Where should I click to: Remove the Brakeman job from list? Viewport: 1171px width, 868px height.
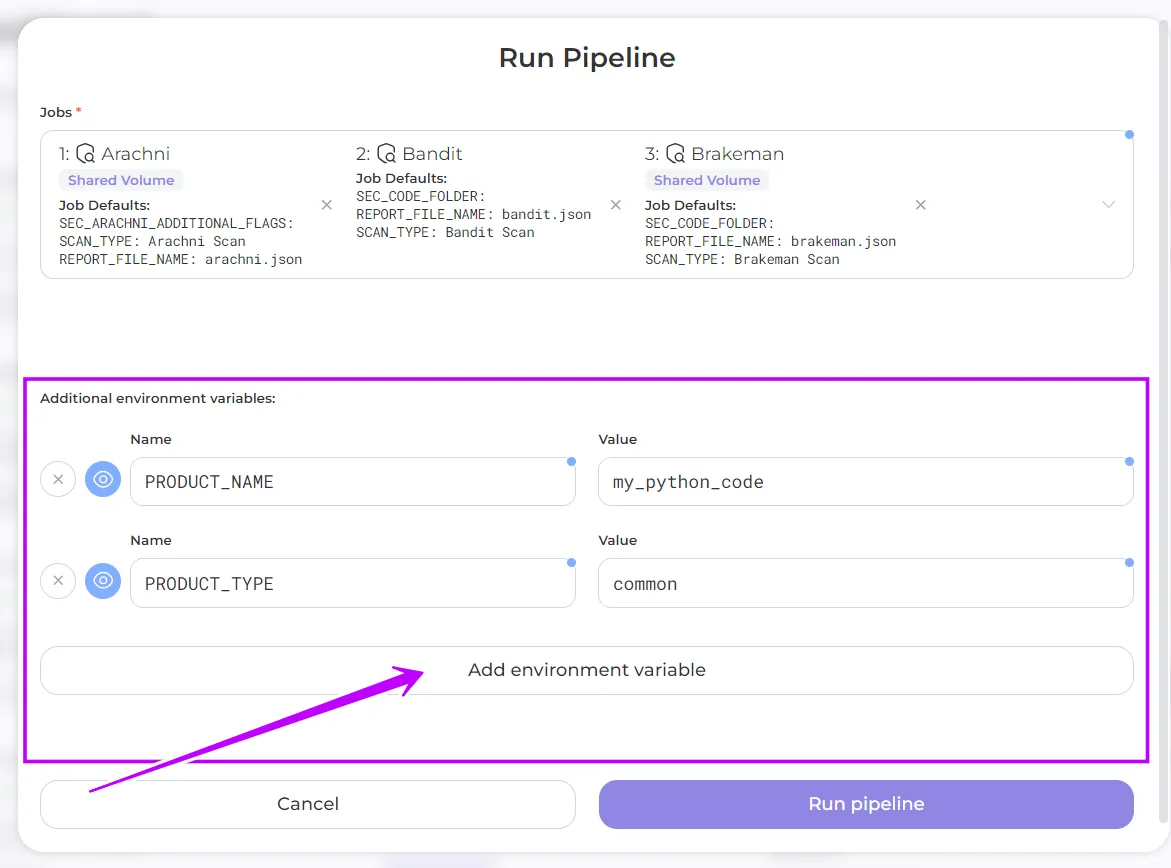click(921, 205)
